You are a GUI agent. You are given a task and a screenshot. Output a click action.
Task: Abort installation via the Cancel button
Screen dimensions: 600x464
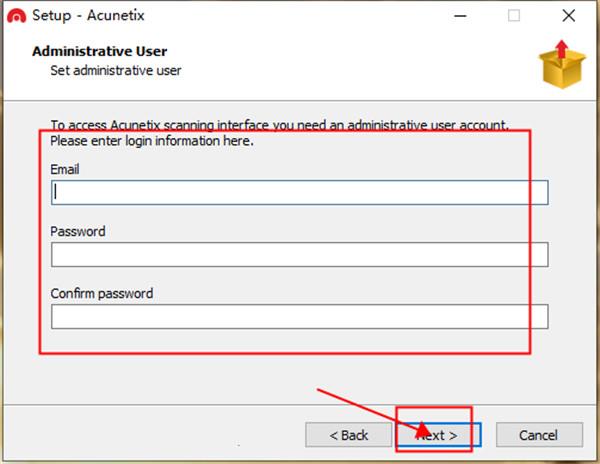point(540,435)
